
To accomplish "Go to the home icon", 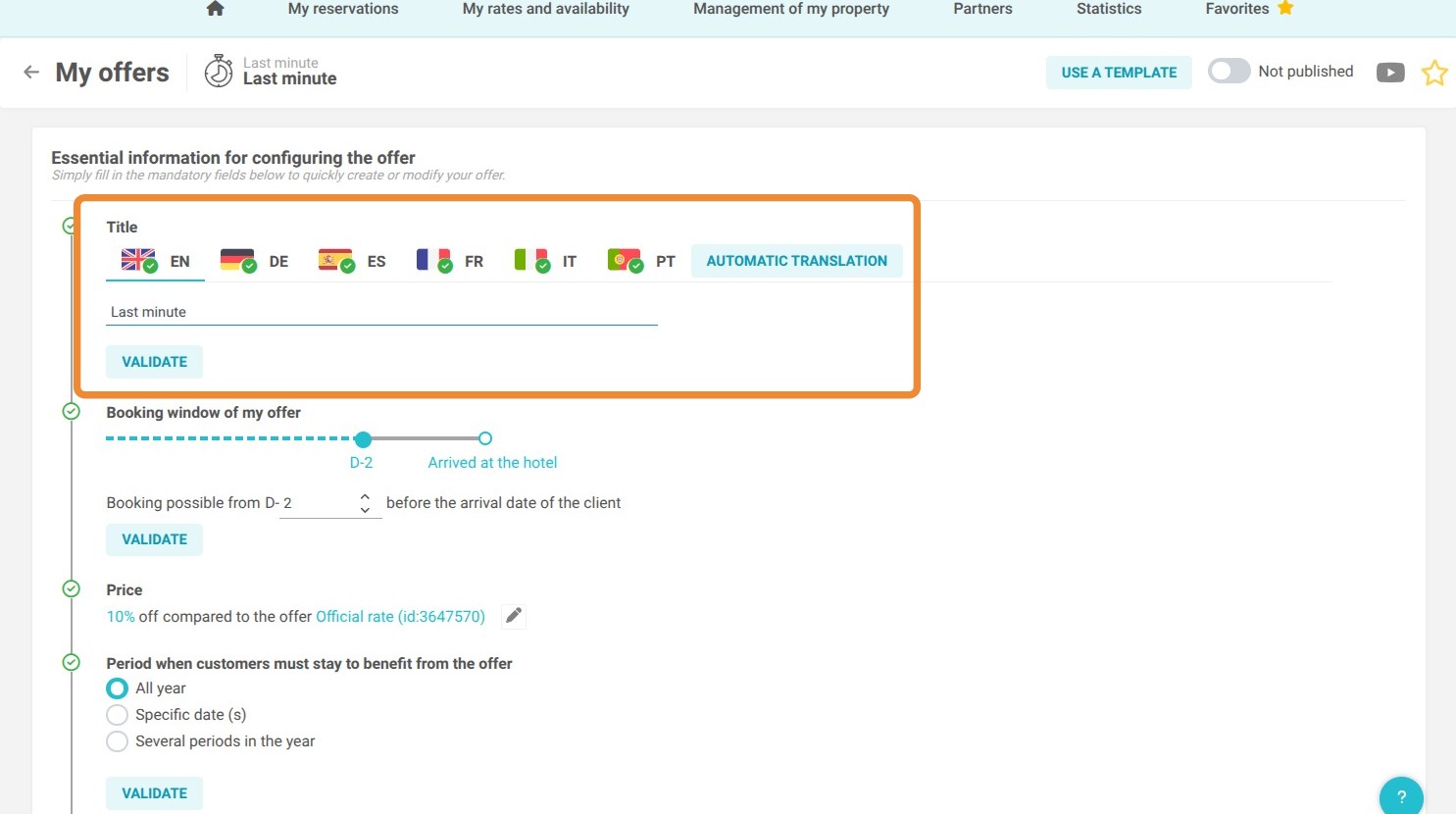I will click(x=216, y=9).
